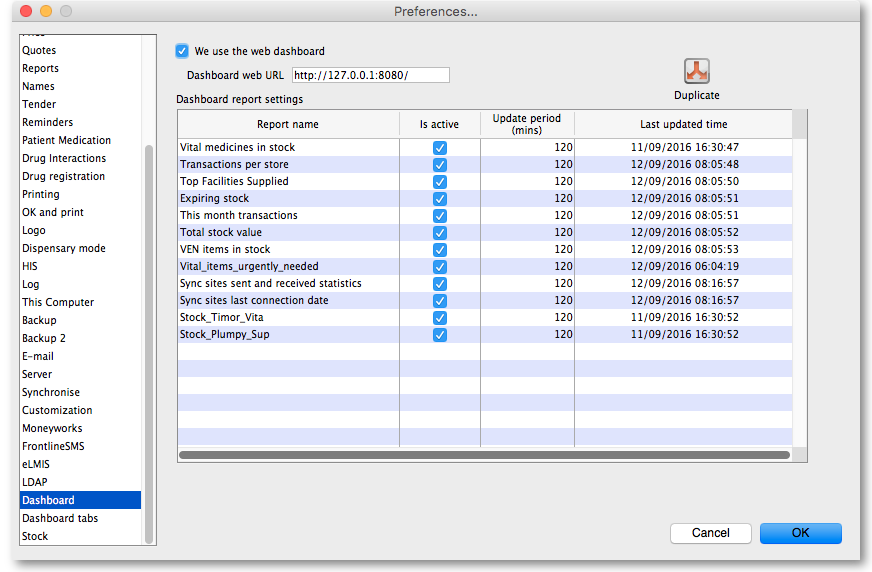
Task: Click the Dashboard web URL field
Action: (370, 76)
